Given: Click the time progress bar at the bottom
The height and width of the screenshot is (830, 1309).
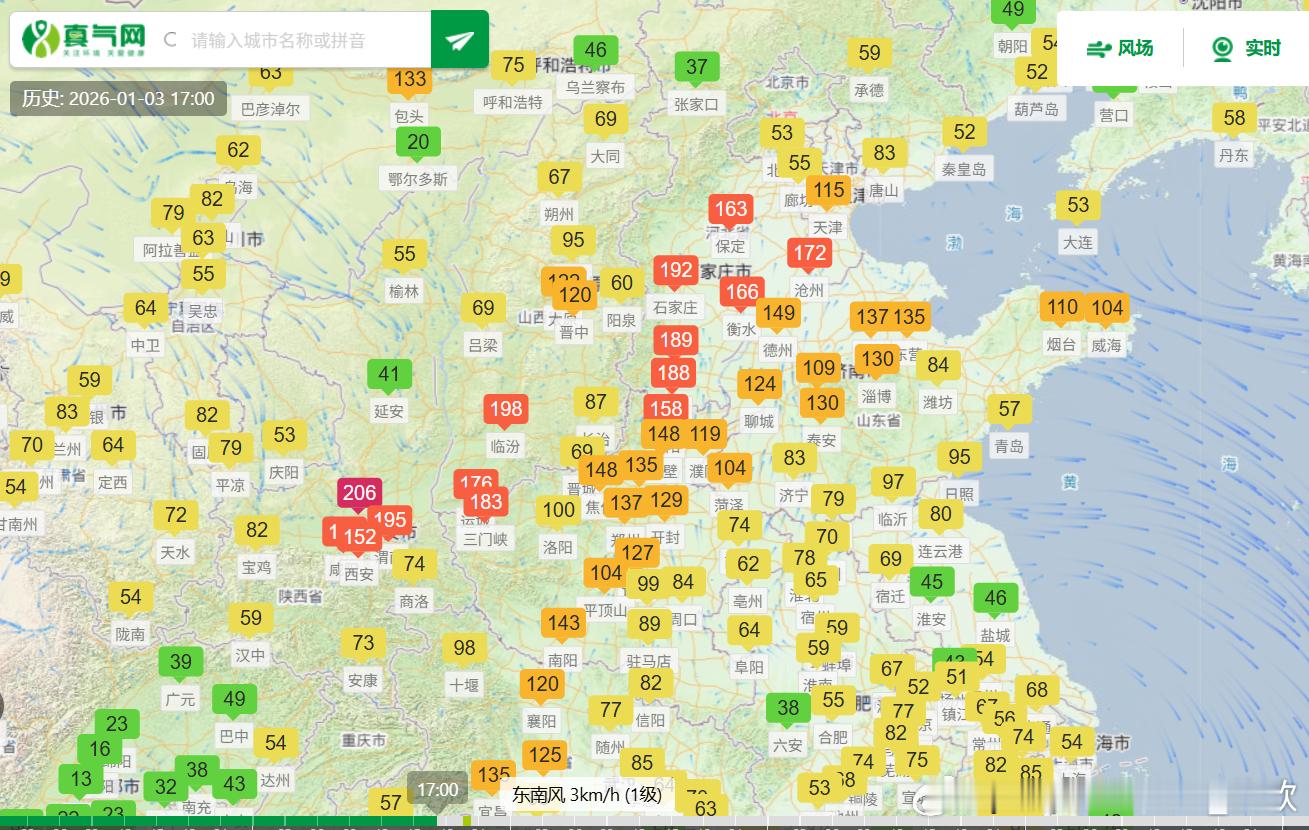Looking at the screenshot, I should coord(654,822).
